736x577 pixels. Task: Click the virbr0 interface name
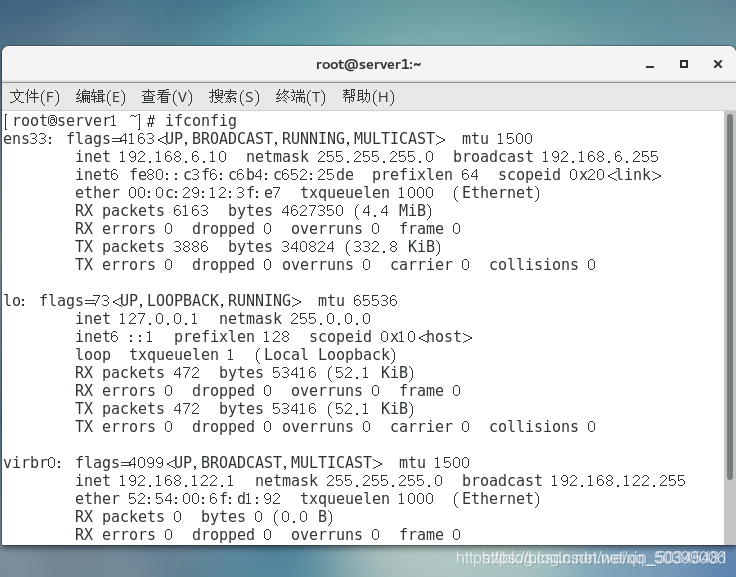30,463
